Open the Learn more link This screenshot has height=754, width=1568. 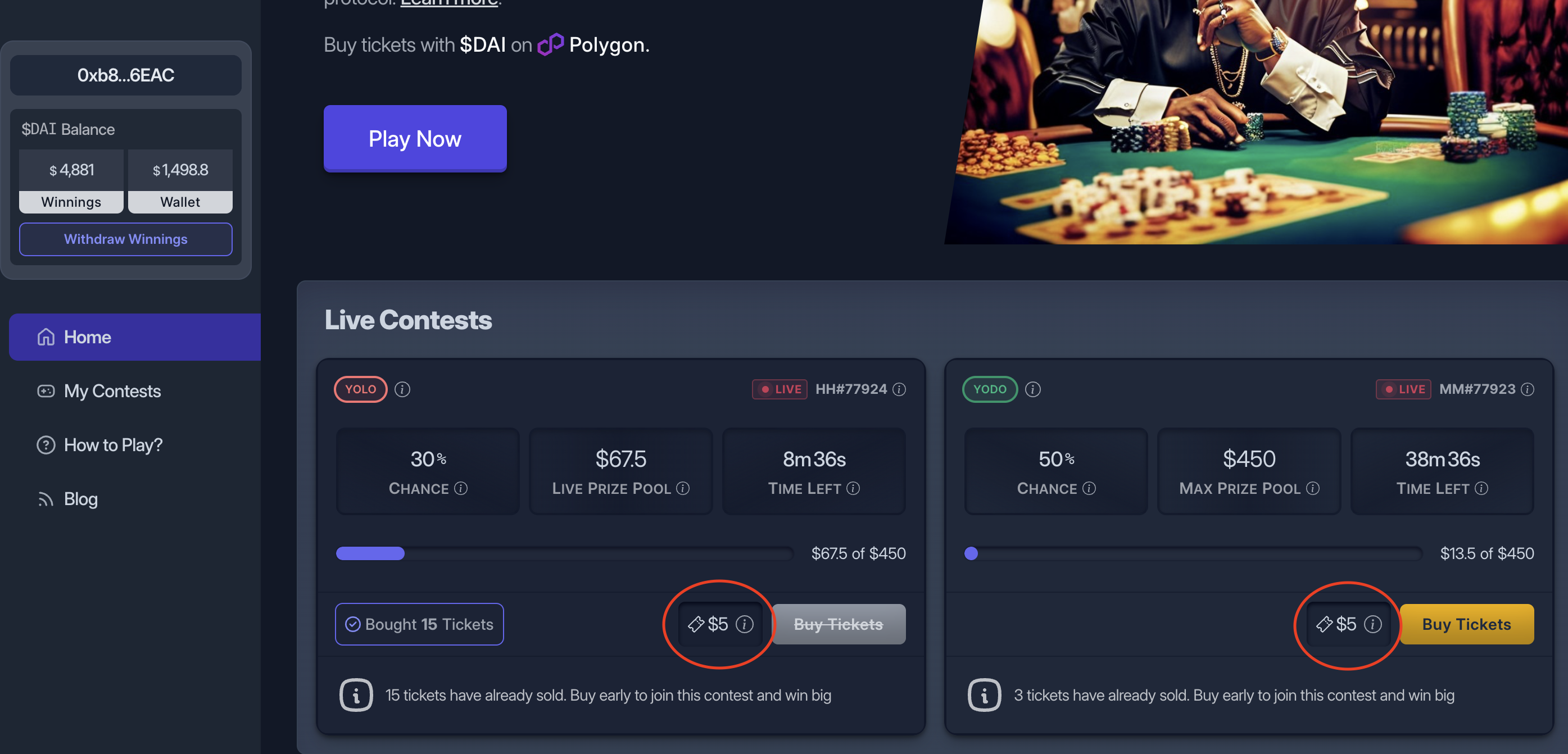pos(448,3)
